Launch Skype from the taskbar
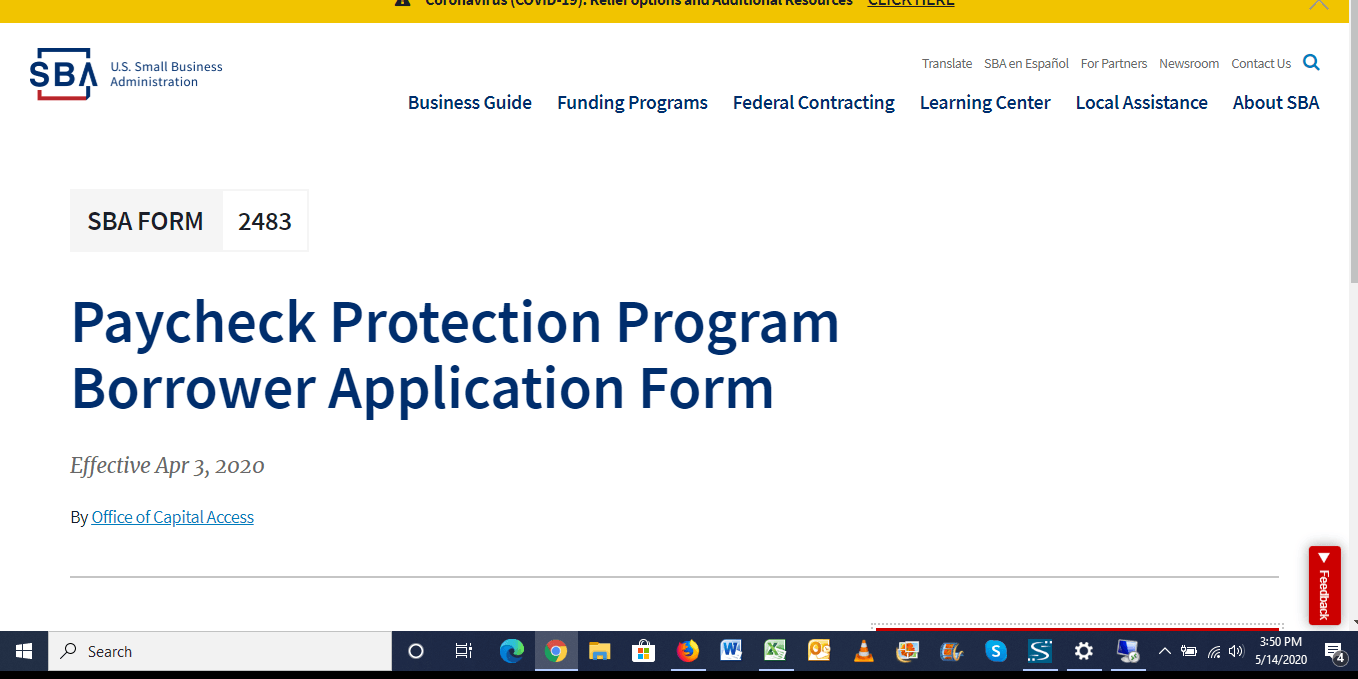The width and height of the screenshot is (1358, 679). click(995, 651)
